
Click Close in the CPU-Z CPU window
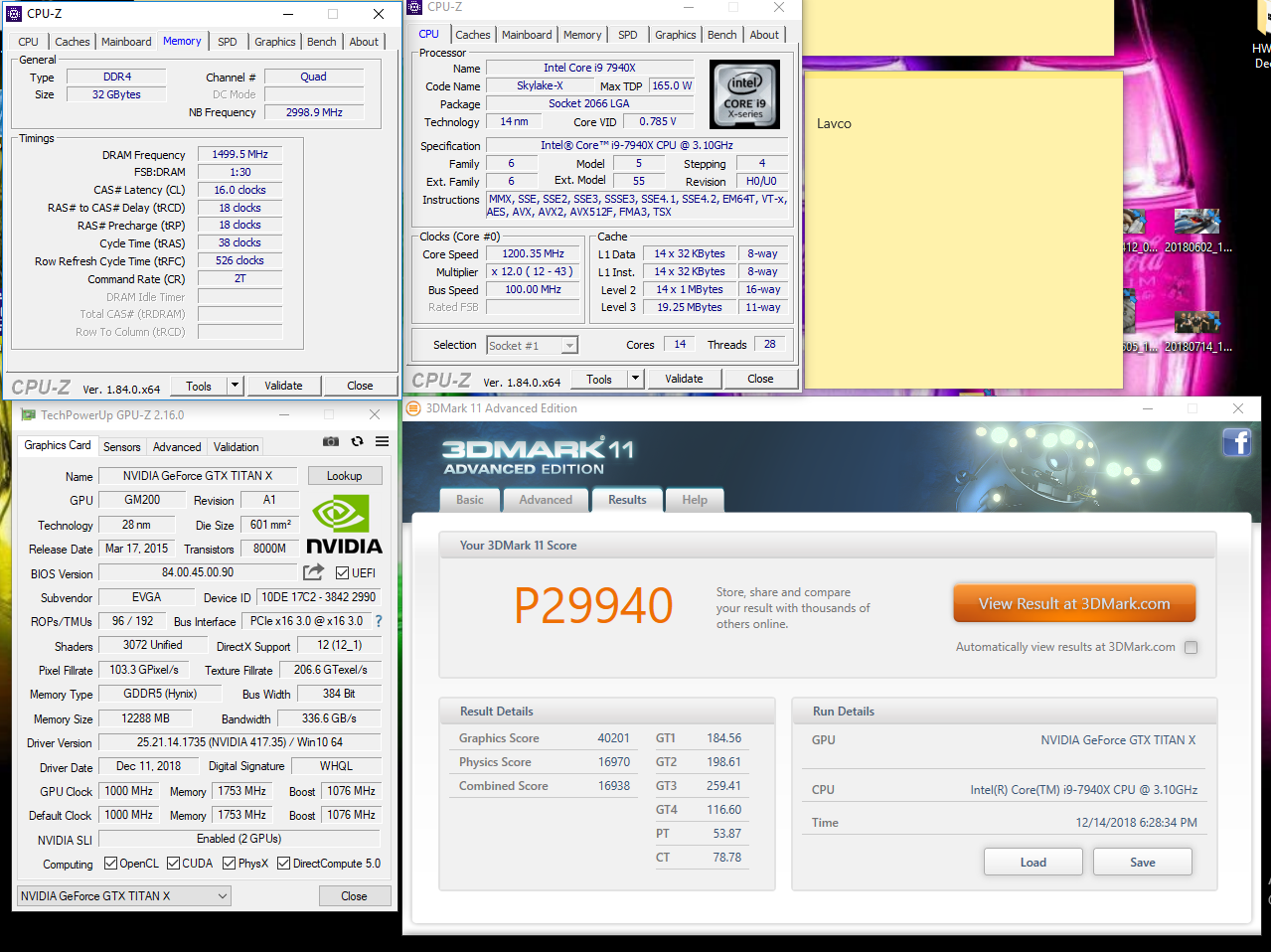(760, 379)
